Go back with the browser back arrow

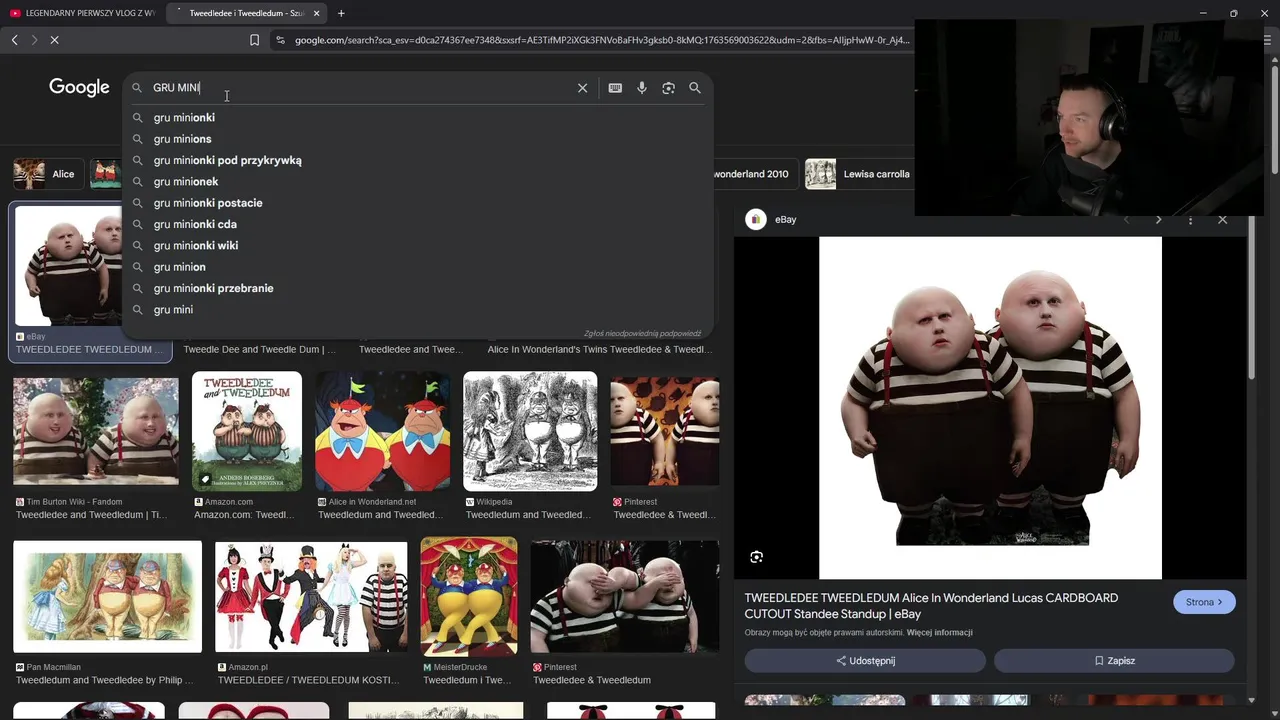click(14, 40)
